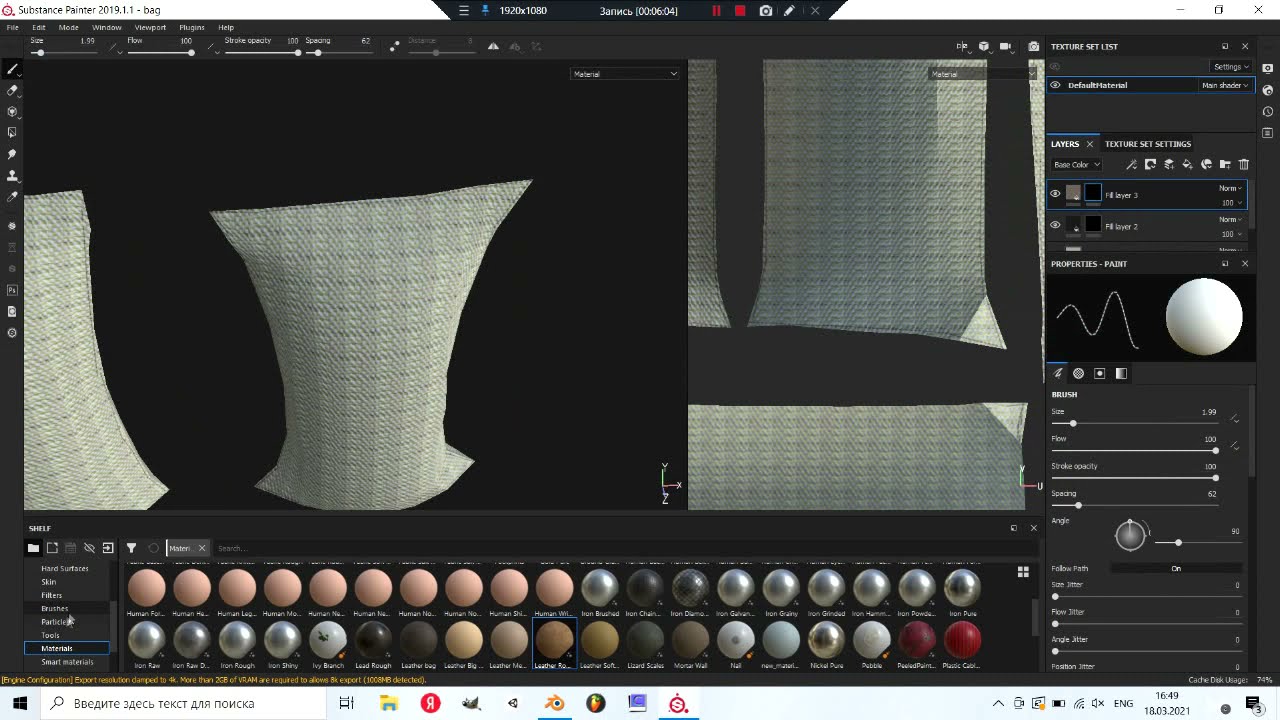Add a smart material to layers
The image size is (1280, 720).
pos(1206,164)
